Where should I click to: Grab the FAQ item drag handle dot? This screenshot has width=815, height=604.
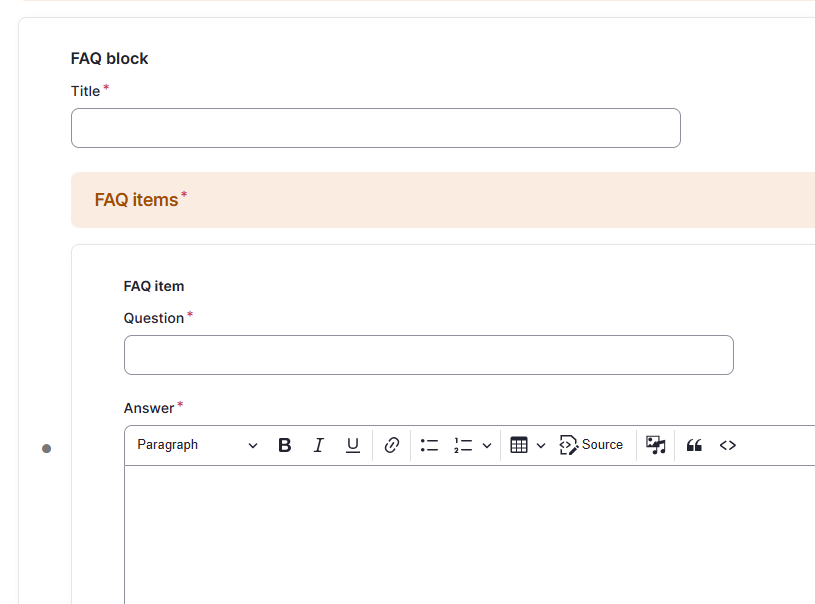[x=46, y=449]
